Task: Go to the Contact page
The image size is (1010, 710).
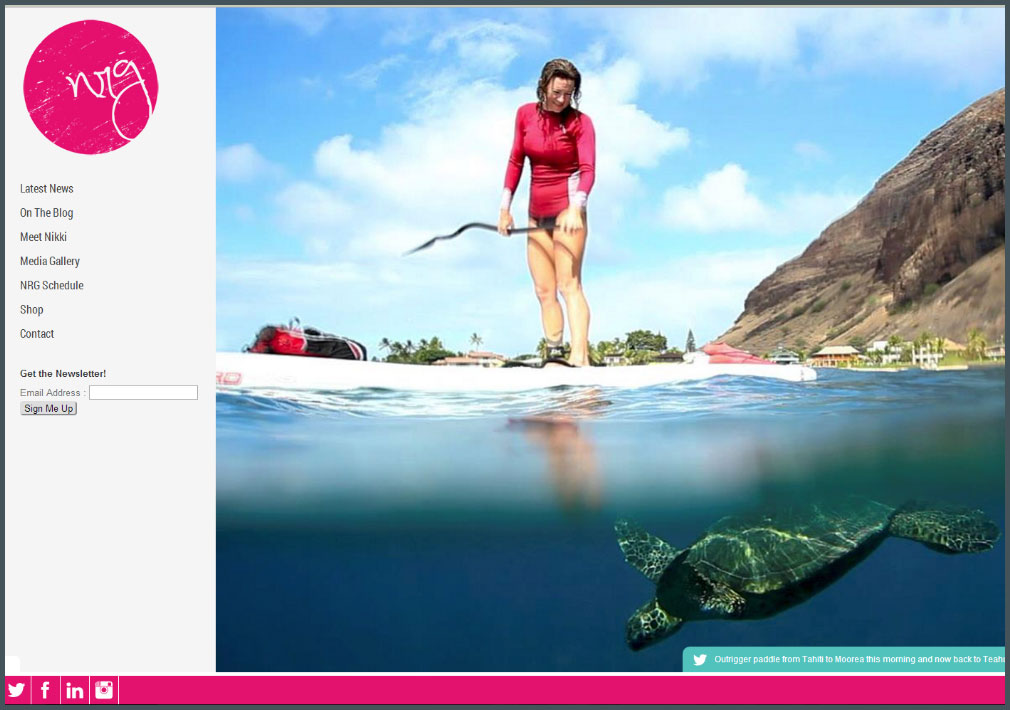Action: point(37,334)
